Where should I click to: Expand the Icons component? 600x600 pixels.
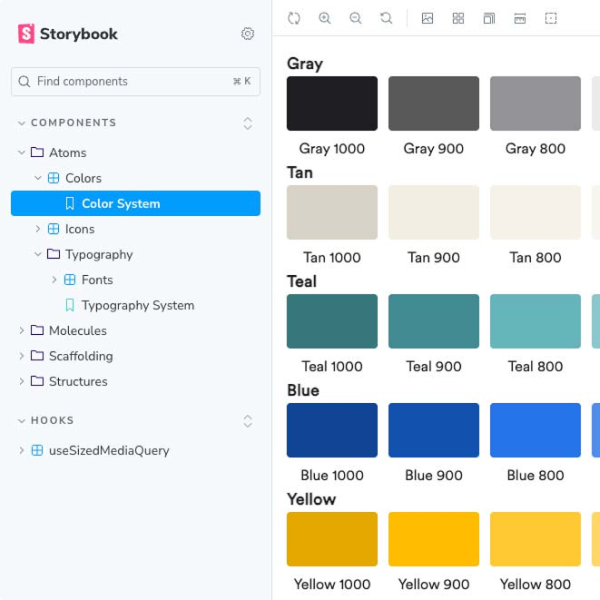click(39, 229)
